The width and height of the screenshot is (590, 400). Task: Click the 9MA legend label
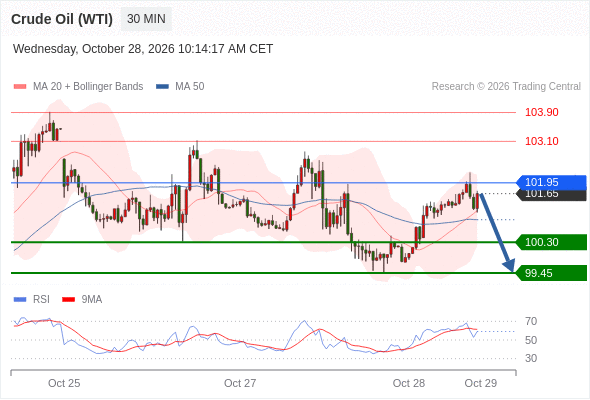pos(92,300)
